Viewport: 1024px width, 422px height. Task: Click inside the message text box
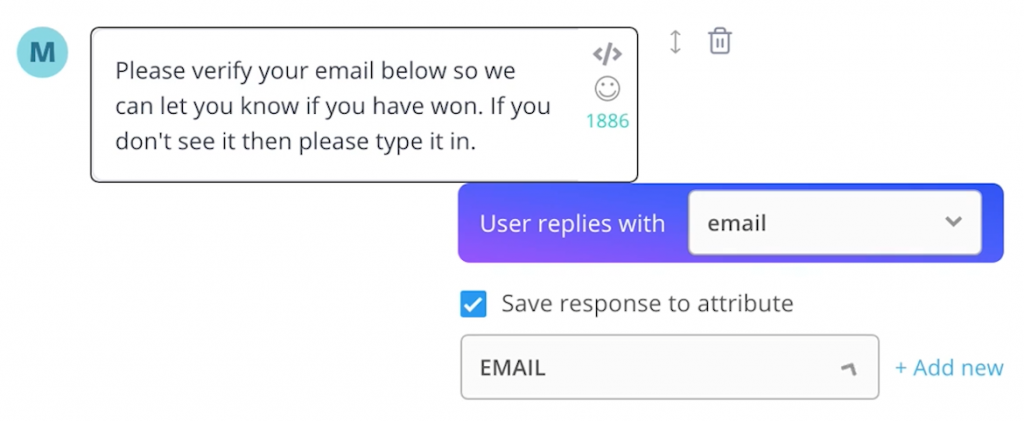tap(364, 105)
